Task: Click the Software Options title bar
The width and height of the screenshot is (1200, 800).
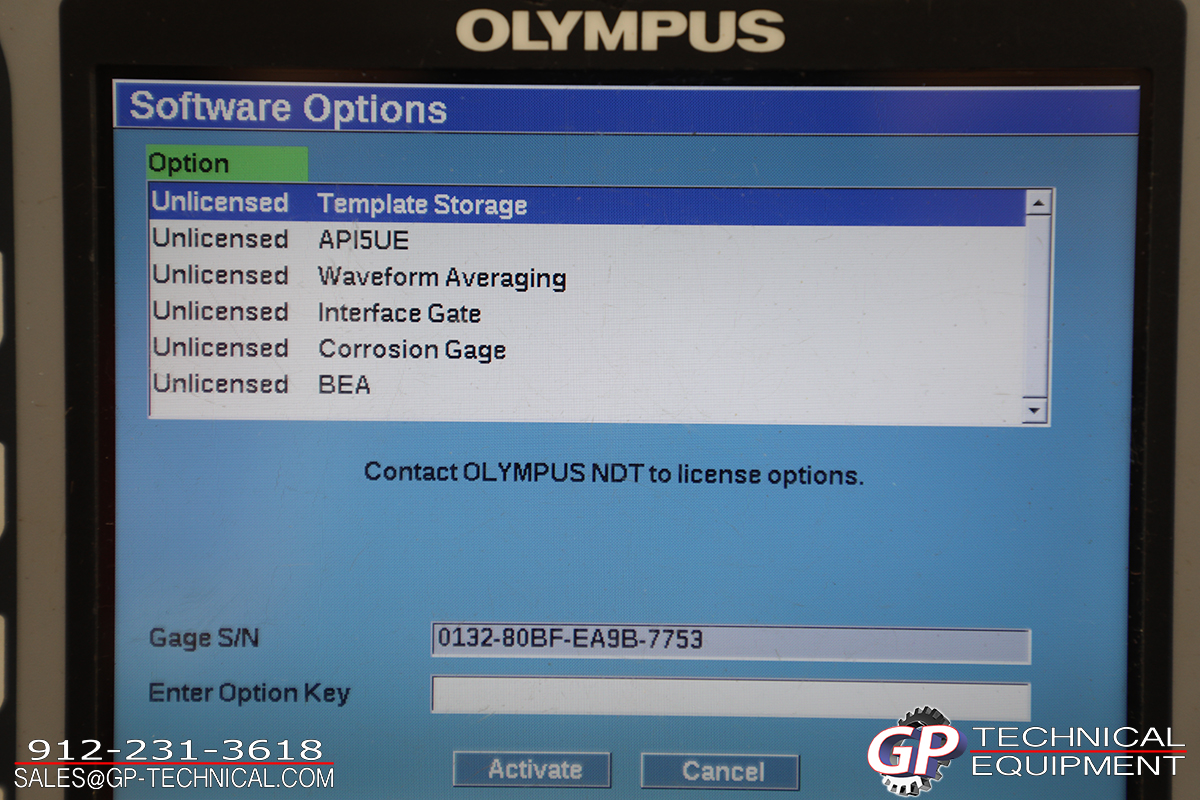Action: 626,108
